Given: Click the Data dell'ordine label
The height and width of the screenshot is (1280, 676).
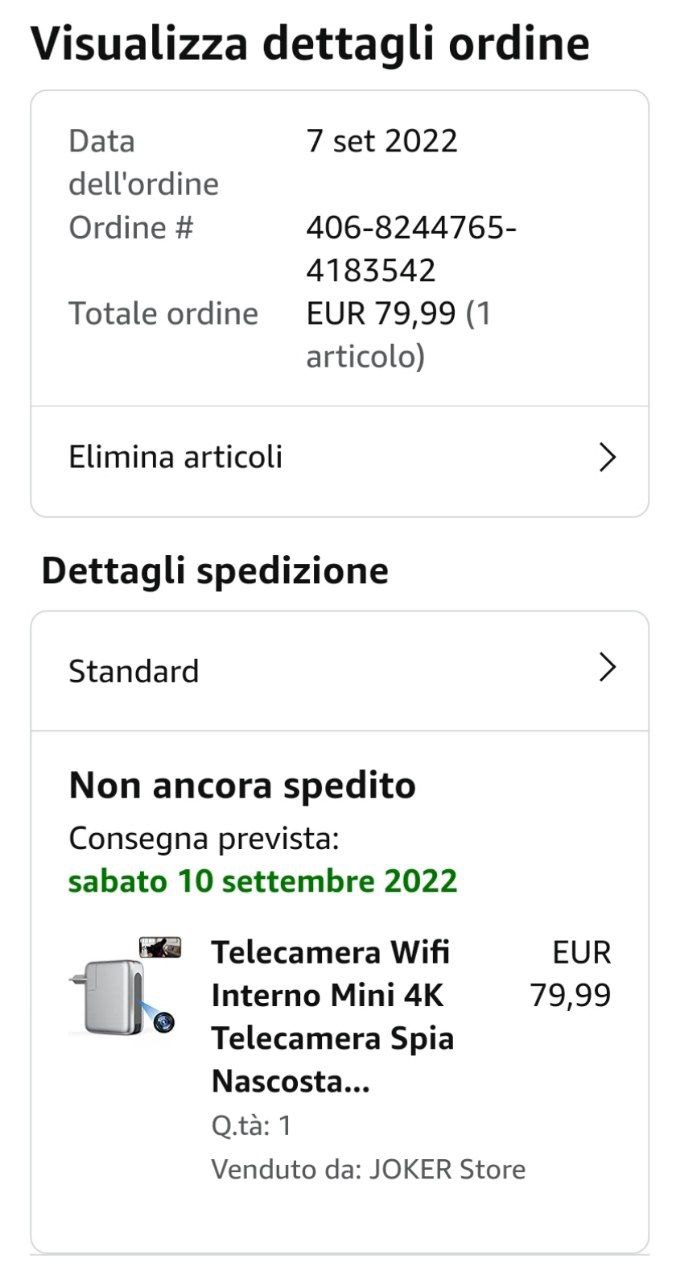Looking at the screenshot, I should tap(143, 162).
